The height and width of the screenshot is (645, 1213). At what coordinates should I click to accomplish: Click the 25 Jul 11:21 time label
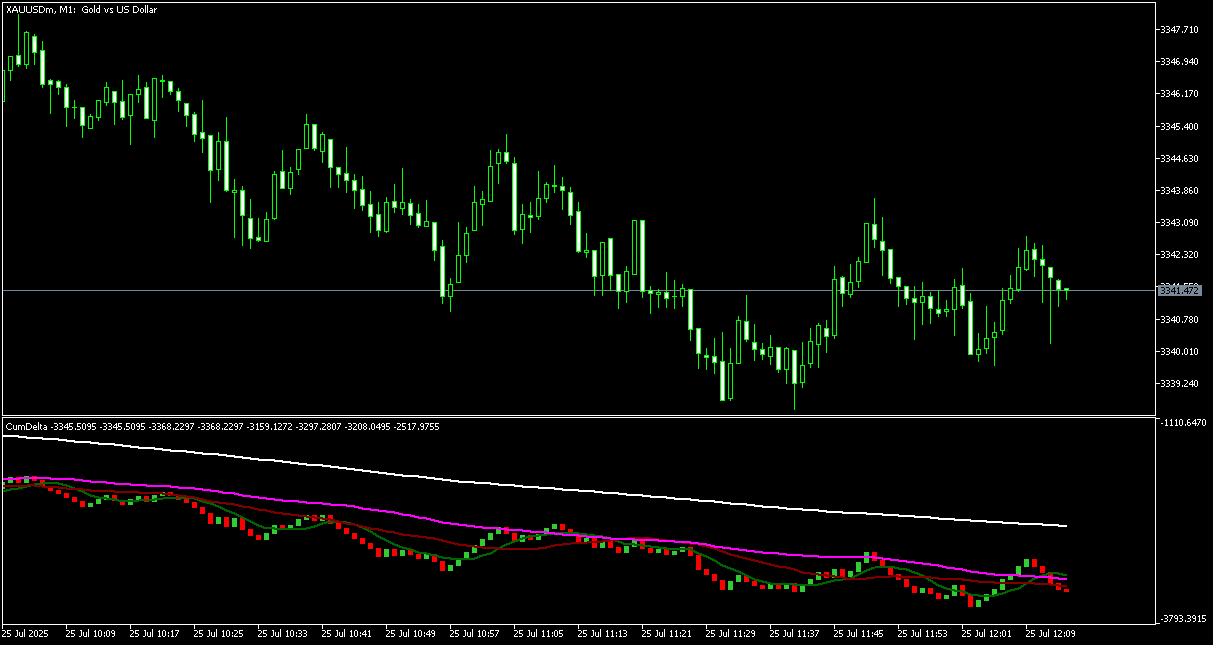667,634
